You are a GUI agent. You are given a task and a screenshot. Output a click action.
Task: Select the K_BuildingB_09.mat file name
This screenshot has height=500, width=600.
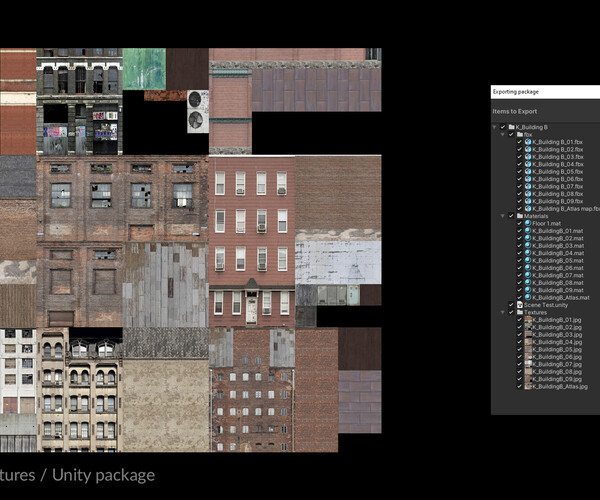click(558, 290)
